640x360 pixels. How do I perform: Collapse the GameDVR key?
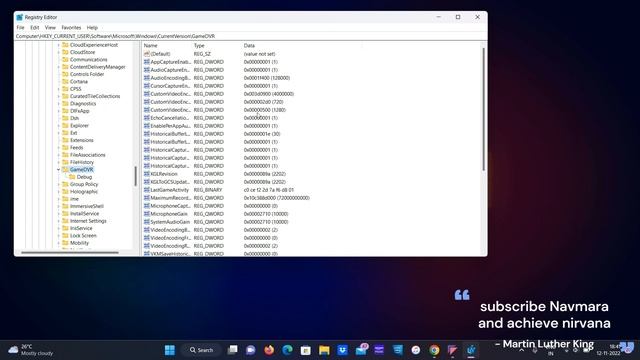point(58,169)
